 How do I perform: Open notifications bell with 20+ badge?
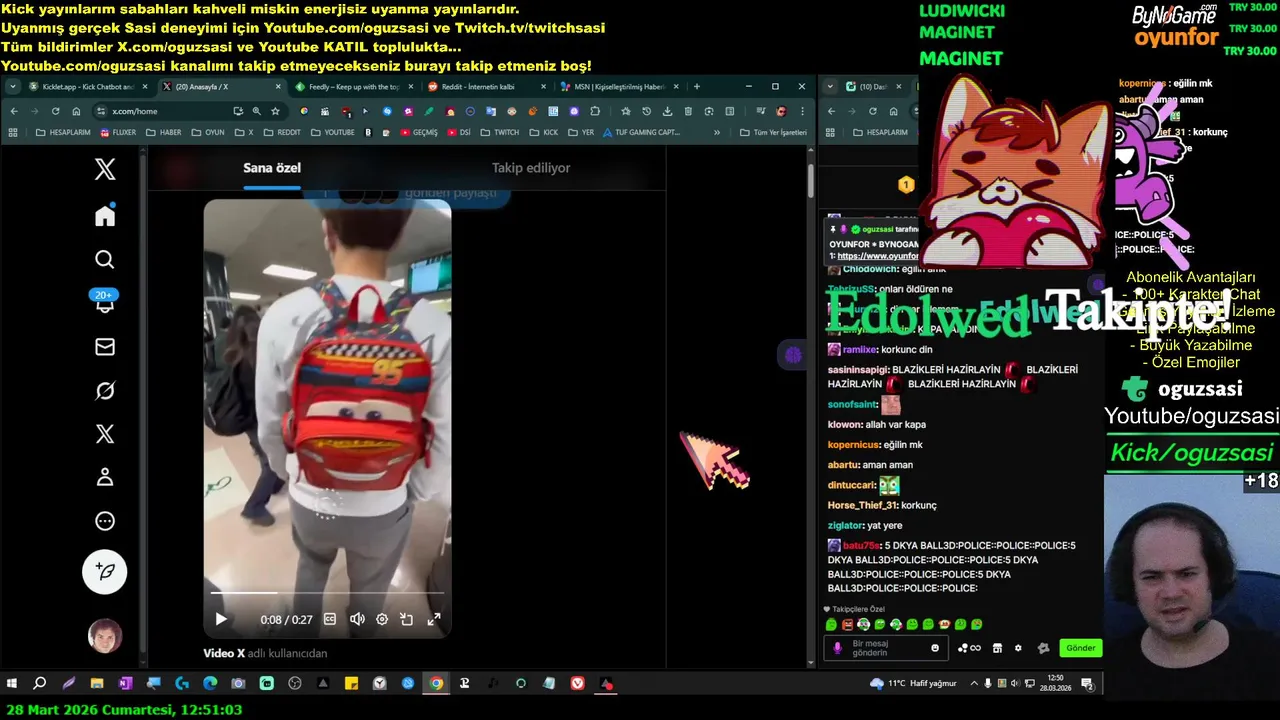[x=105, y=302]
